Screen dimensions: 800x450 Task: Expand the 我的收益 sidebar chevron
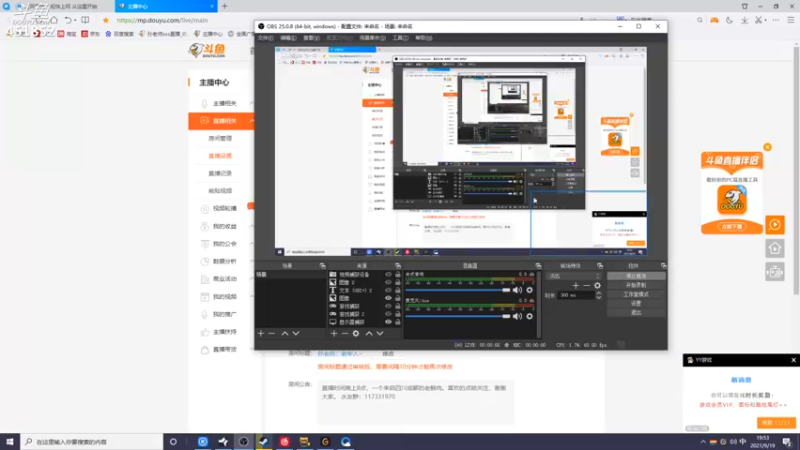coord(252,226)
